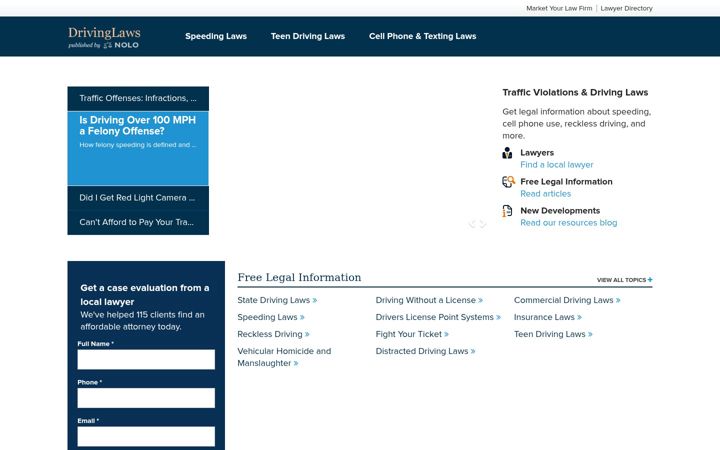Image resolution: width=720 pixels, height=450 pixels.
Task: Open Teen Driving Laws in top navigation
Action: click(308, 36)
